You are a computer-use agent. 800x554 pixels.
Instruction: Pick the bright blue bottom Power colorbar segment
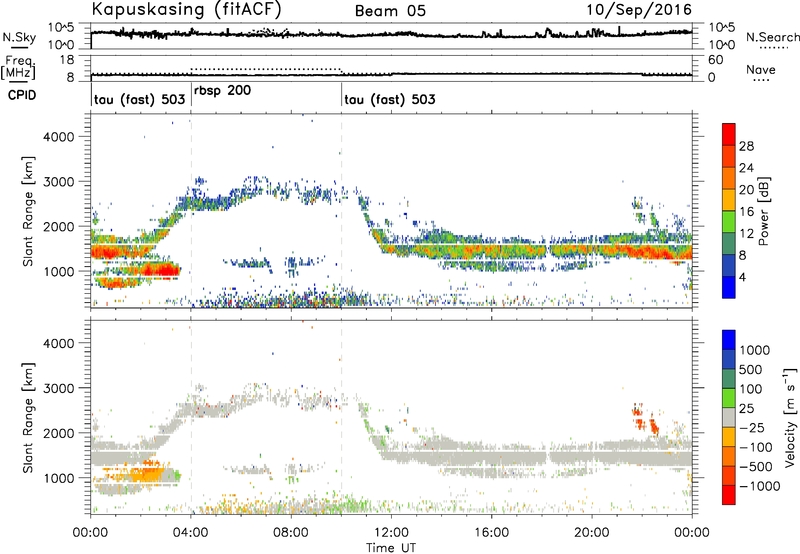point(729,287)
